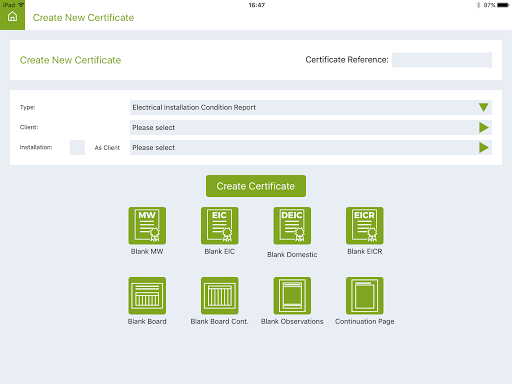The height and width of the screenshot is (384, 512).
Task: Expand the Type dropdown arrow
Action: (x=484, y=107)
